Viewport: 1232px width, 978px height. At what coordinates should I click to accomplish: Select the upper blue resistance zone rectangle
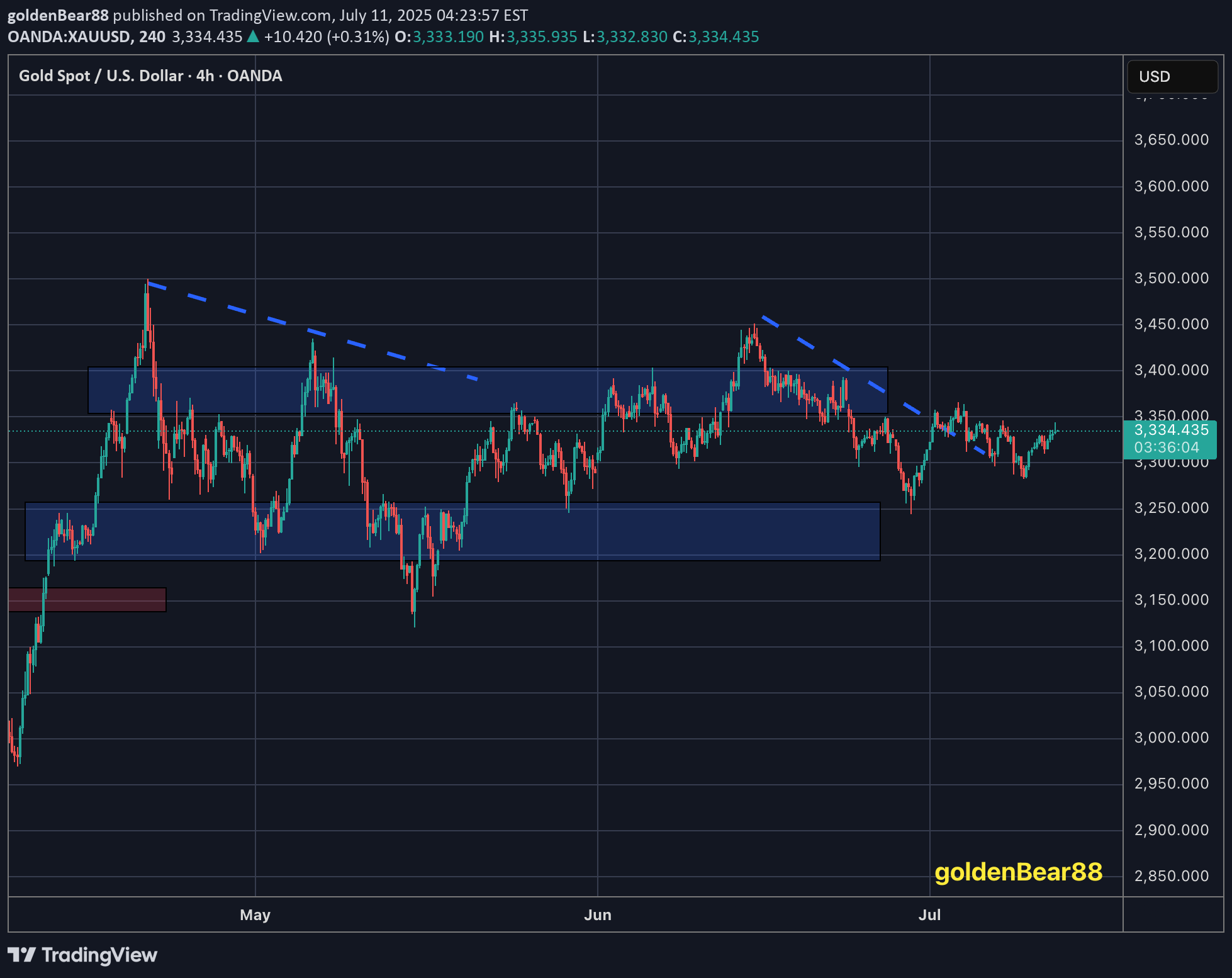coord(488,390)
